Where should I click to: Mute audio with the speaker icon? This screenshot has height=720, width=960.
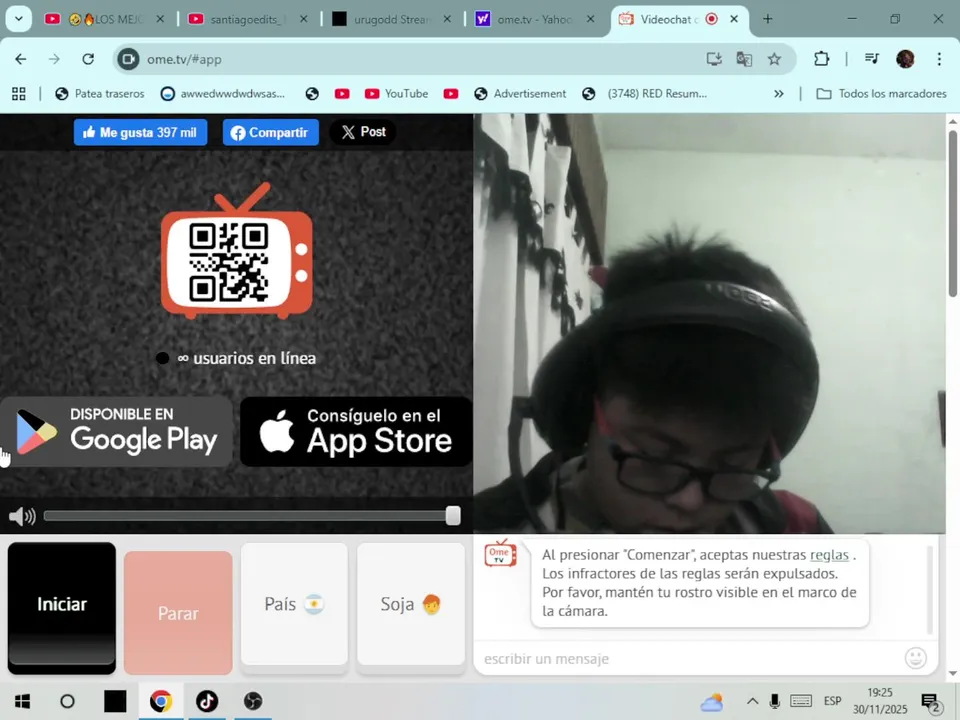[x=22, y=516]
